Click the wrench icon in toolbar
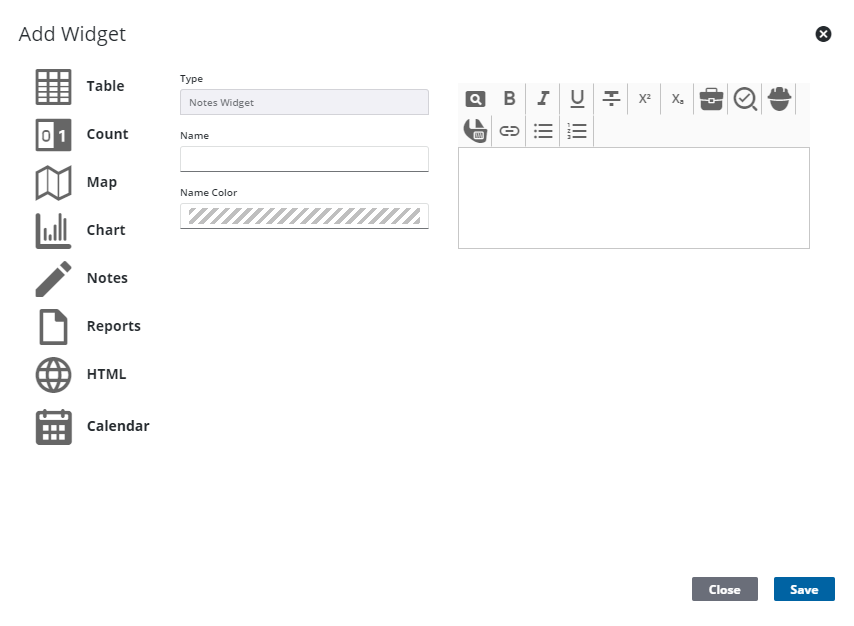Screen dimensions: 854x626 (x=475, y=131)
